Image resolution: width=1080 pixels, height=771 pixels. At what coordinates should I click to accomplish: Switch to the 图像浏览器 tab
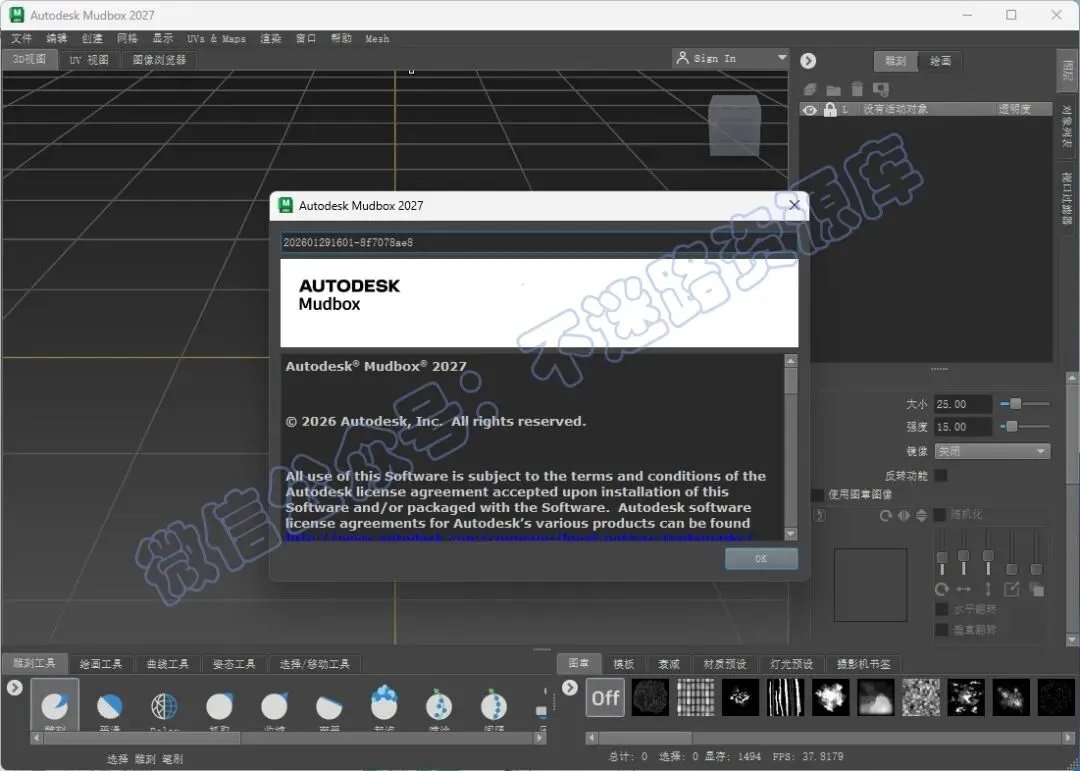[159, 60]
